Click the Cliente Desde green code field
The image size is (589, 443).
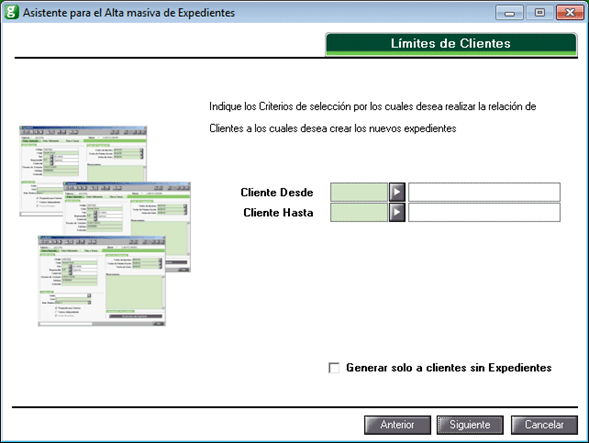tap(359, 192)
